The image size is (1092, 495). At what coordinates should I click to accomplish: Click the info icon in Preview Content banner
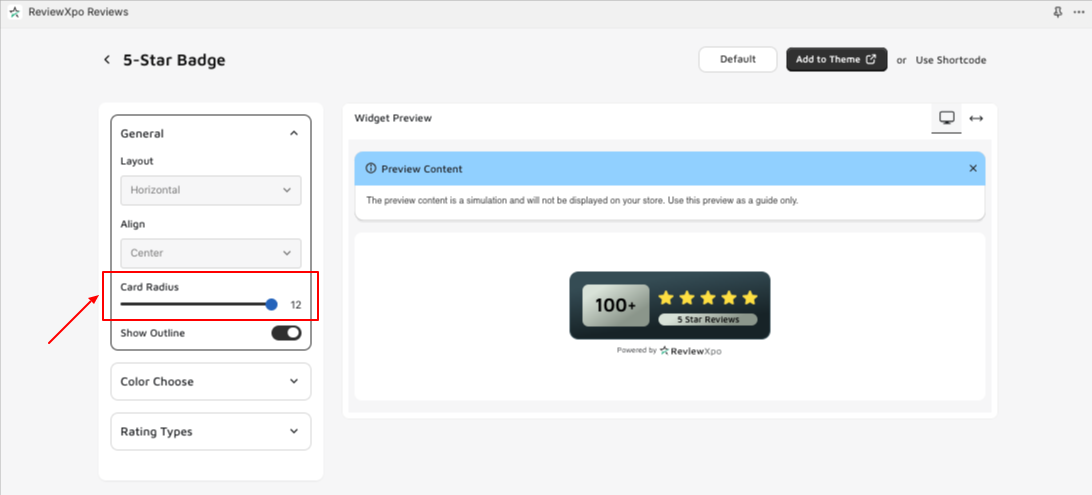[370, 168]
